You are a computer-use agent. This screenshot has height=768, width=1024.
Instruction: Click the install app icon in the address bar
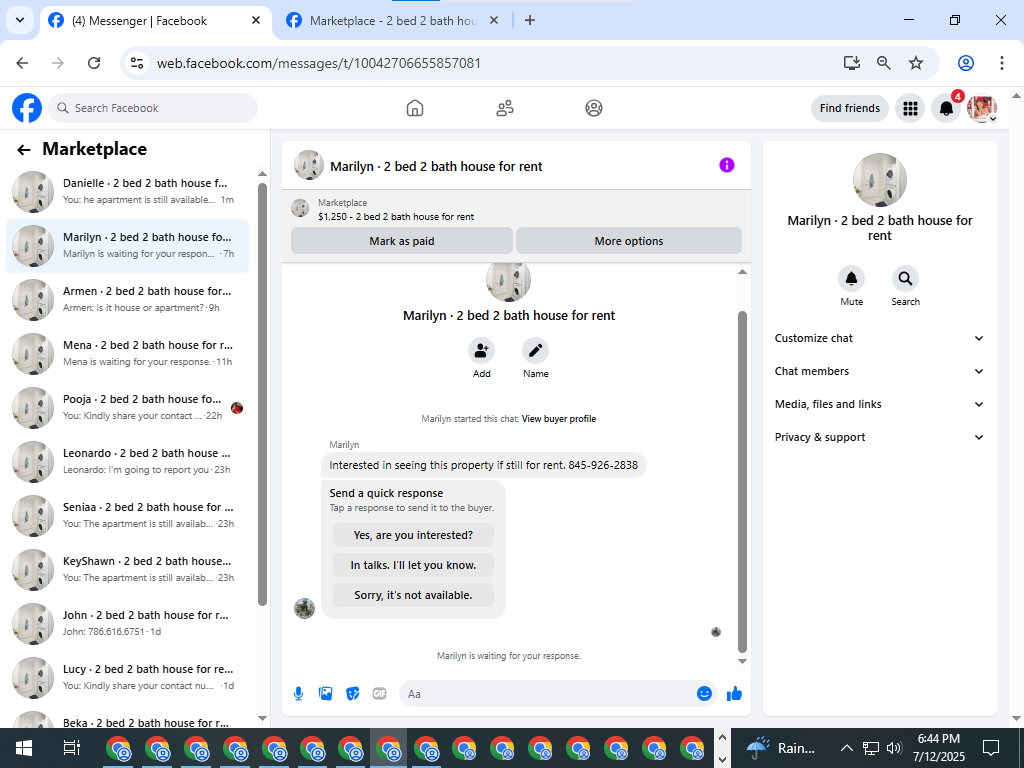(x=852, y=63)
